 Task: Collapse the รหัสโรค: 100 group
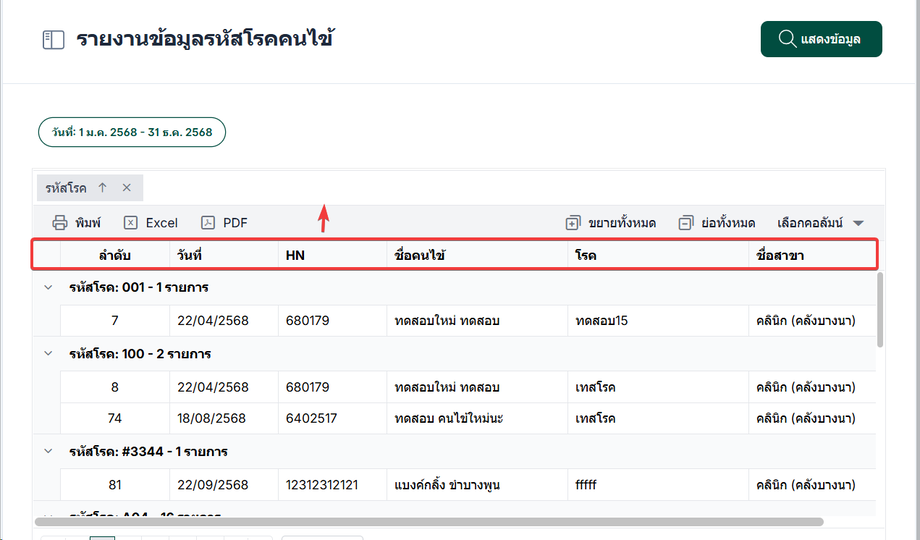46,353
